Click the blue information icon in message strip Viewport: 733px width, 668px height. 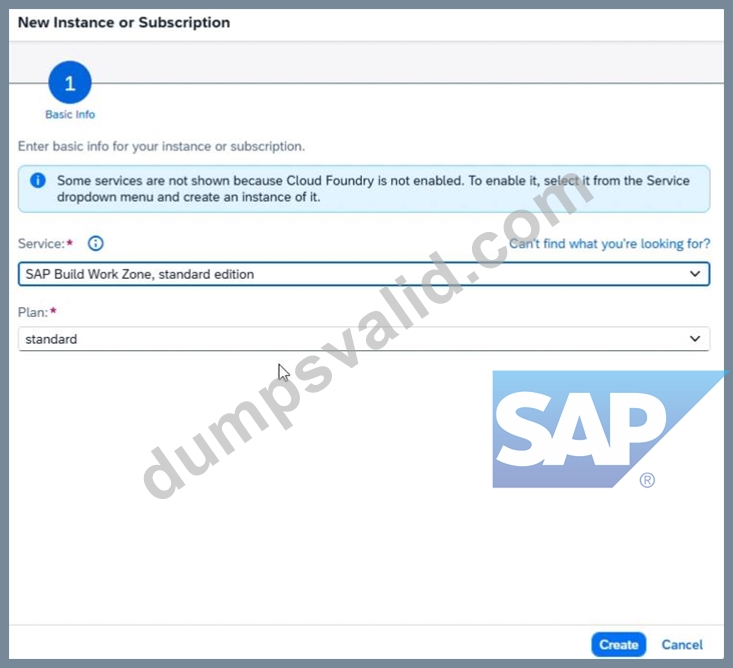[37, 180]
